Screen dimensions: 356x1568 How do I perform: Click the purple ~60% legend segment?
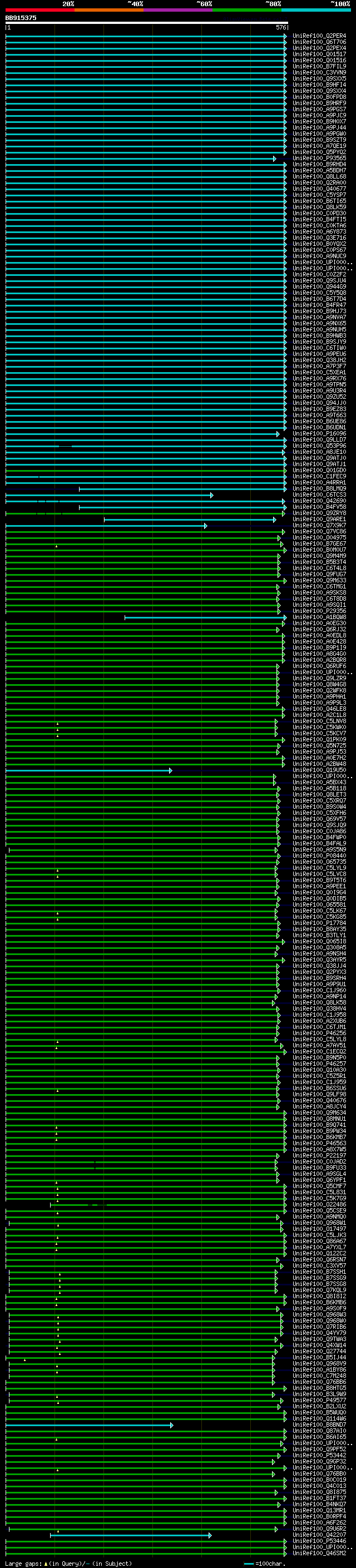pyautogui.click(x=177, y=10)
